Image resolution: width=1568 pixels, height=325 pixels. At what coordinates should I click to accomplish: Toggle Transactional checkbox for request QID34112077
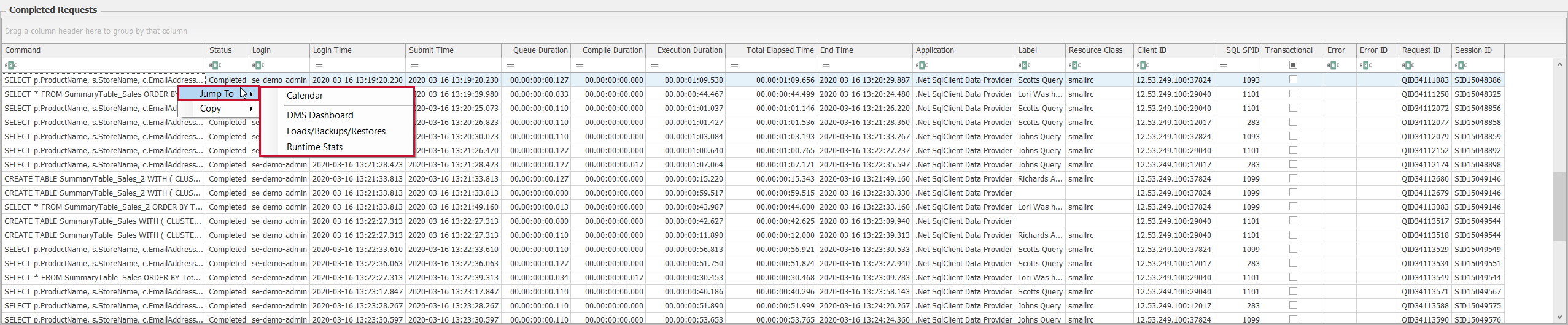(1293, 122)
